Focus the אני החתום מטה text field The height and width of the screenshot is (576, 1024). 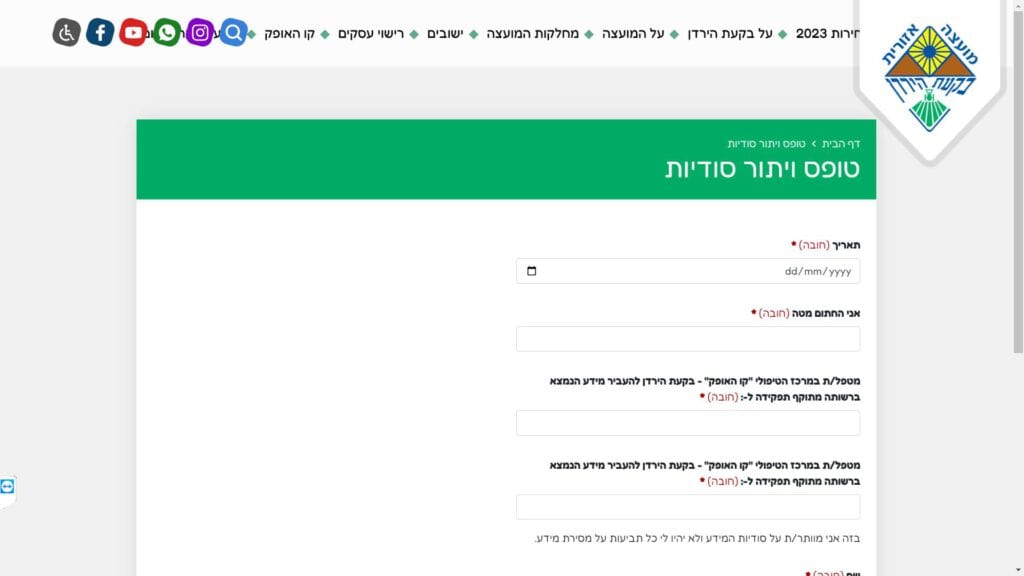[688, 339]
